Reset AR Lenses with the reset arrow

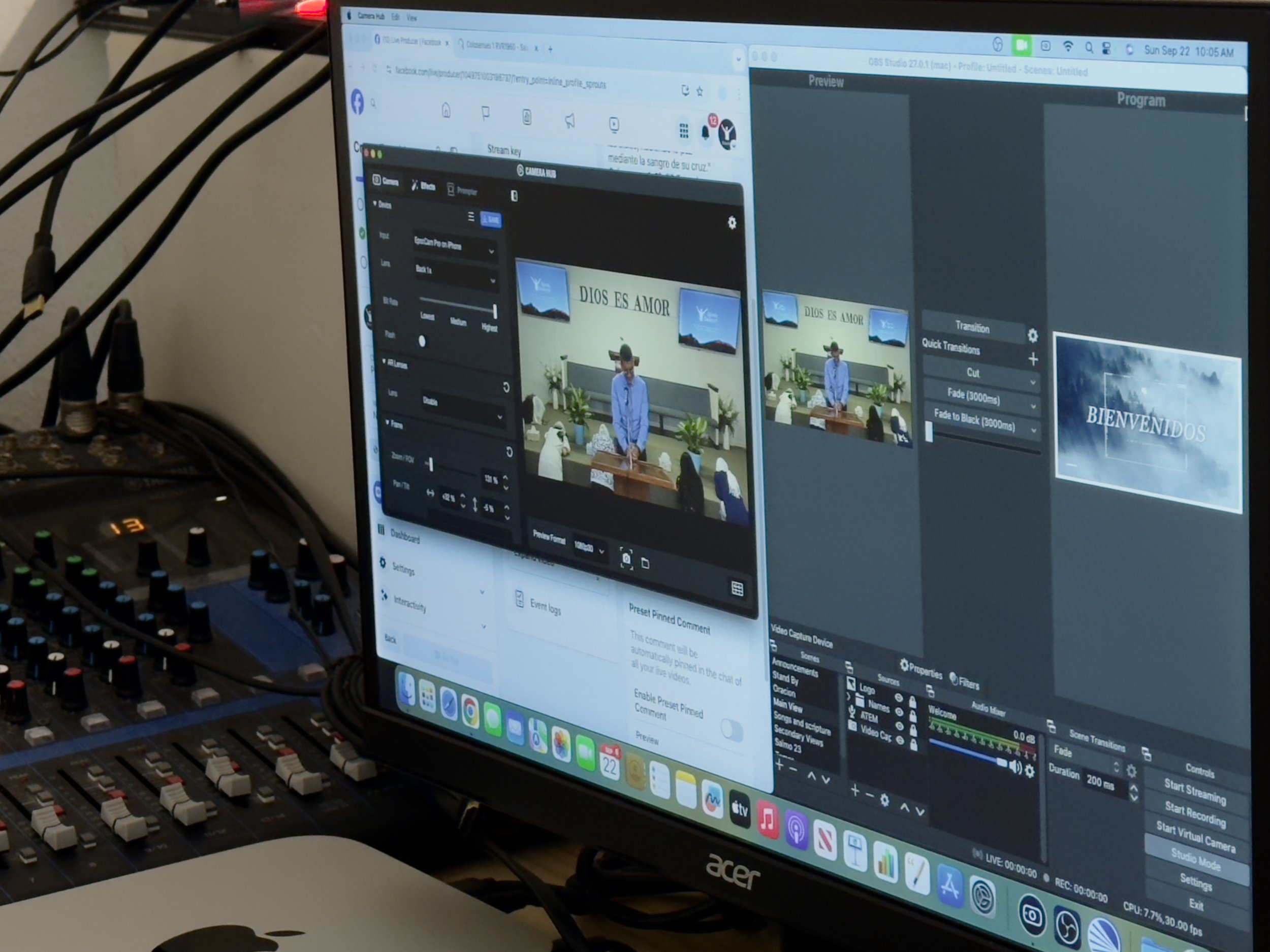(506, 387)
